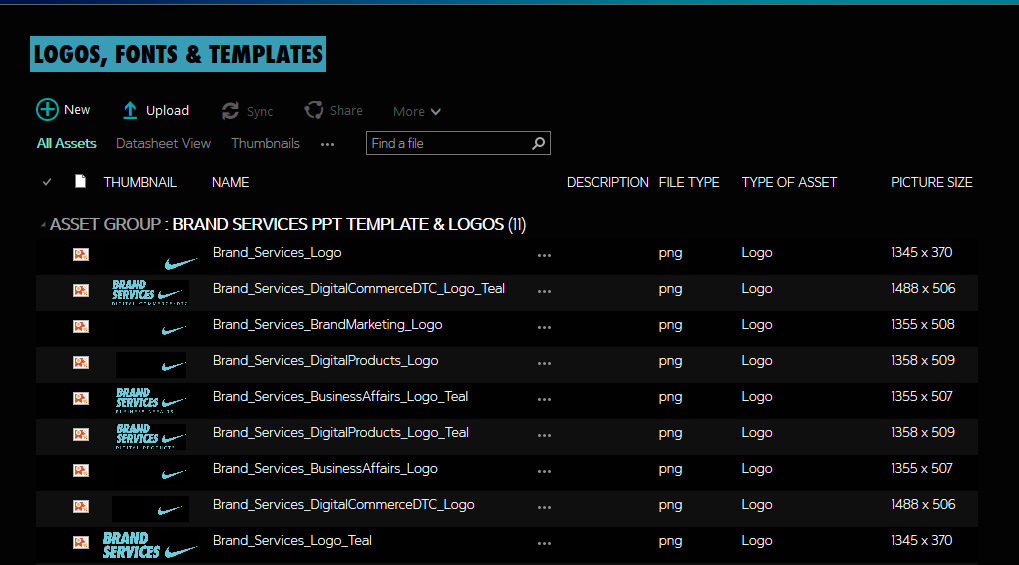This screenshot has width=1019, height=565.
Task: Open Brand_Services_BusinessAffairs_Logo_Teal link
Action: pyautogui.click(x=341, y=396)
